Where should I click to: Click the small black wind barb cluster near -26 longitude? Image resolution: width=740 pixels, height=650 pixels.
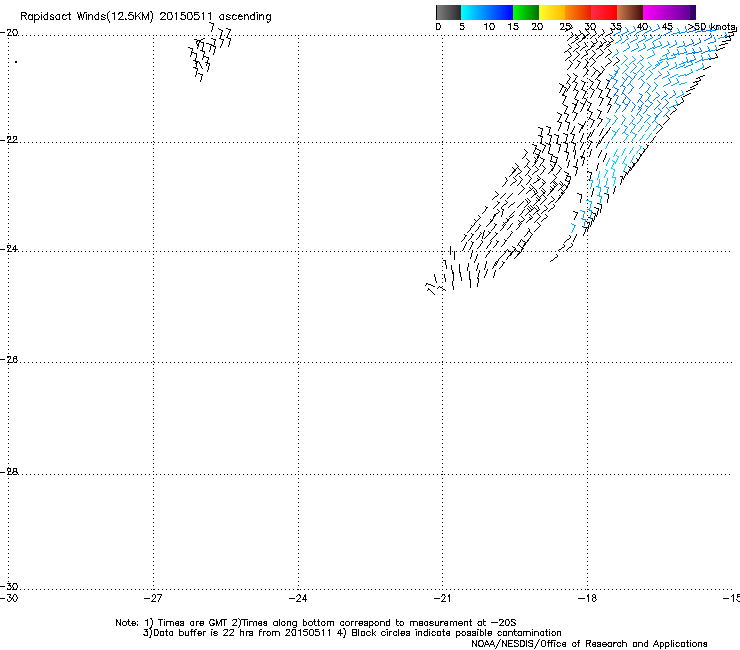[x=210, y=52]
